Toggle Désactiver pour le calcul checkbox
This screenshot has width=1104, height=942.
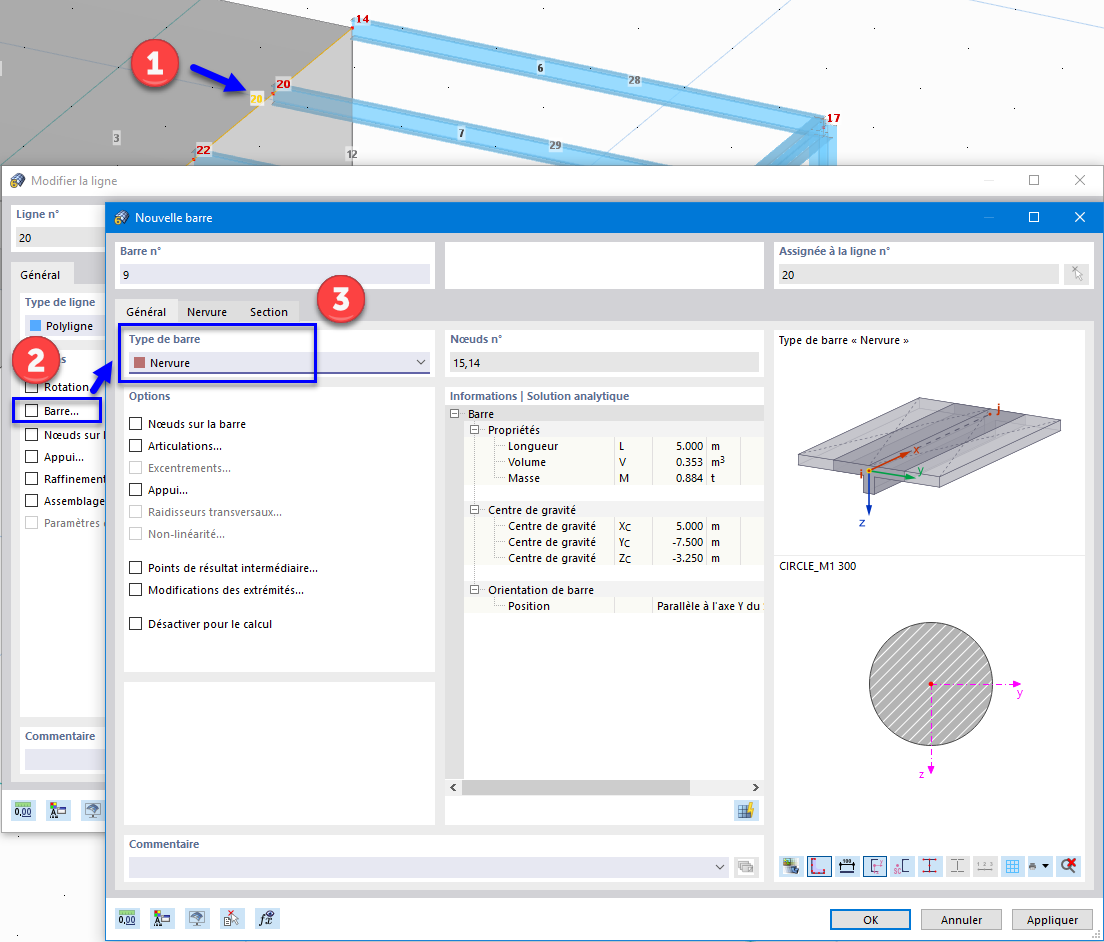pyautogui.click(x=136, y=624)
